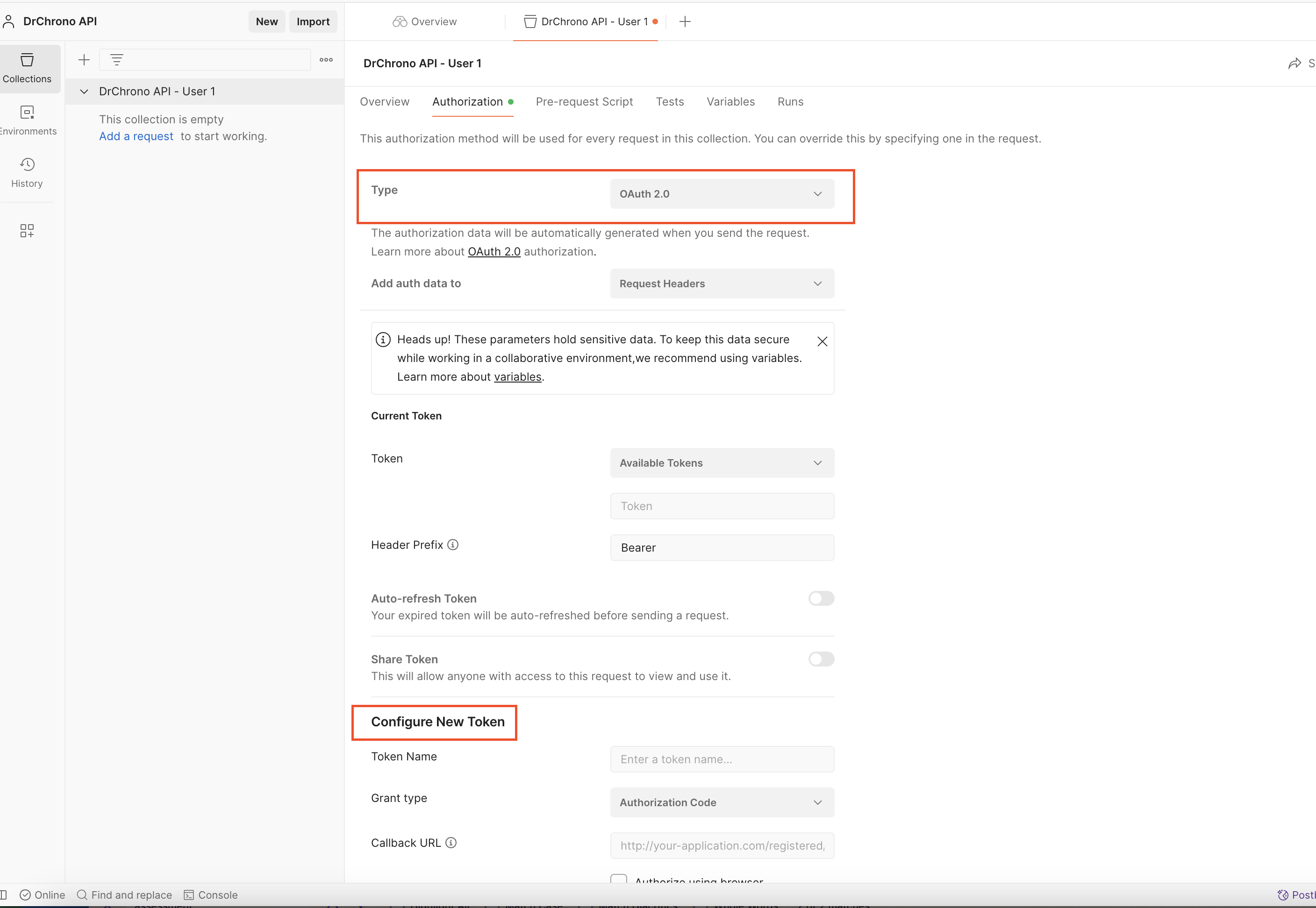
Task: Open the configure workspace sidebar grid icon
Action: 27,230
